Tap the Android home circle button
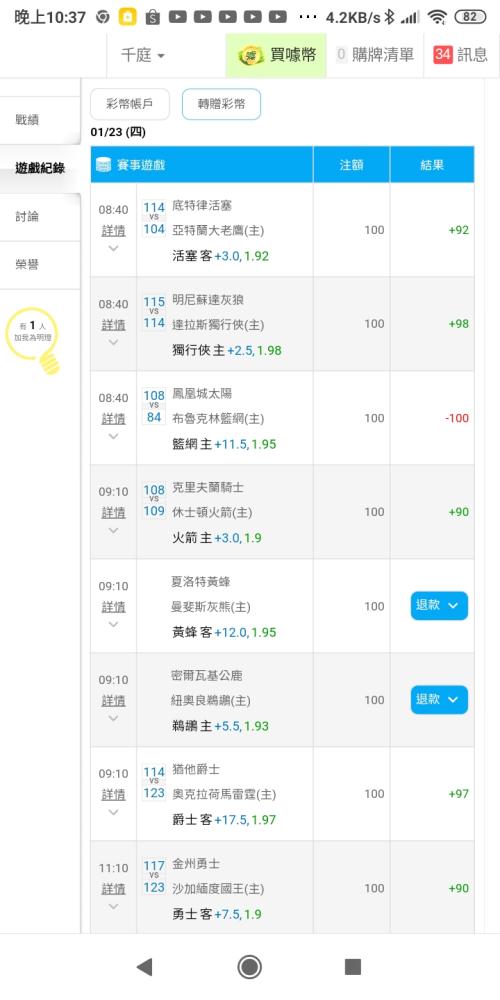The width and height of the screenshot is (500, 1000). pos(249,967)
